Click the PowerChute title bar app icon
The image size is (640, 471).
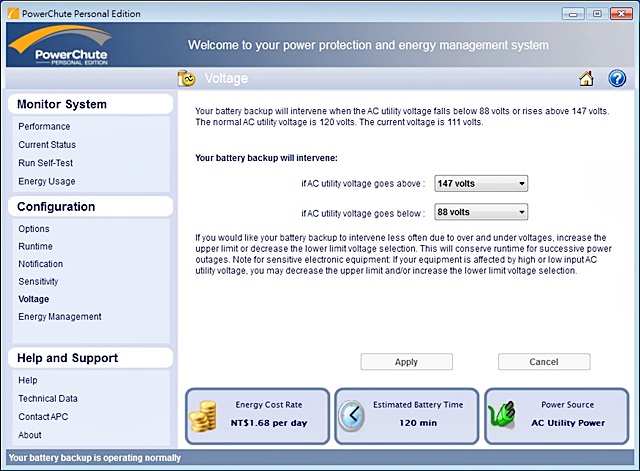click(13, 13)
